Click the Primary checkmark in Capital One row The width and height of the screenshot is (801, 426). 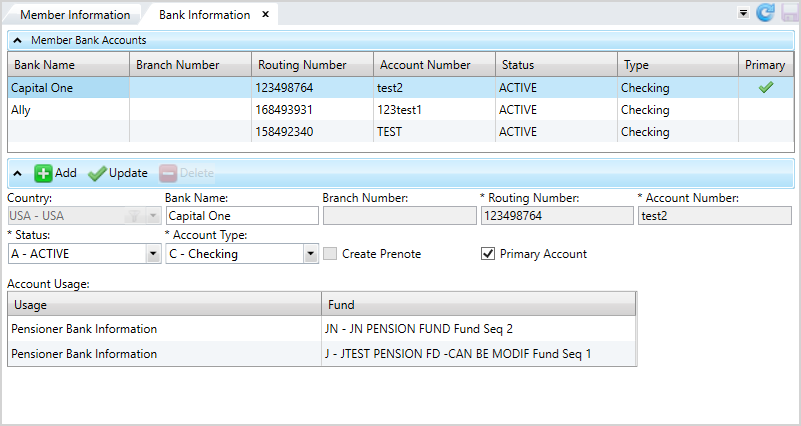pos(766,88)
